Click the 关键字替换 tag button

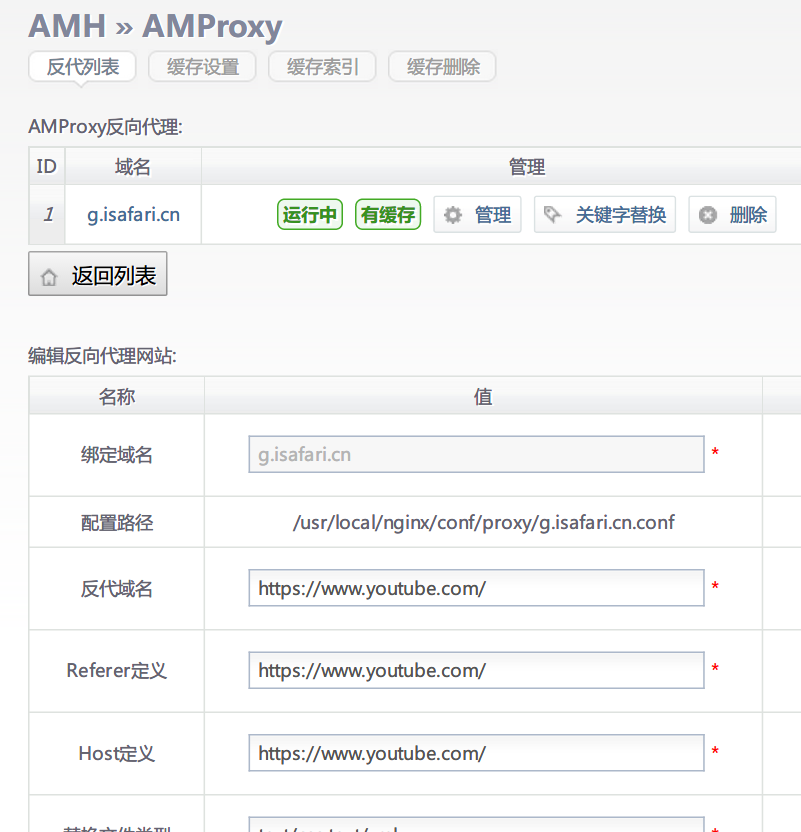[x=605, y=215]
